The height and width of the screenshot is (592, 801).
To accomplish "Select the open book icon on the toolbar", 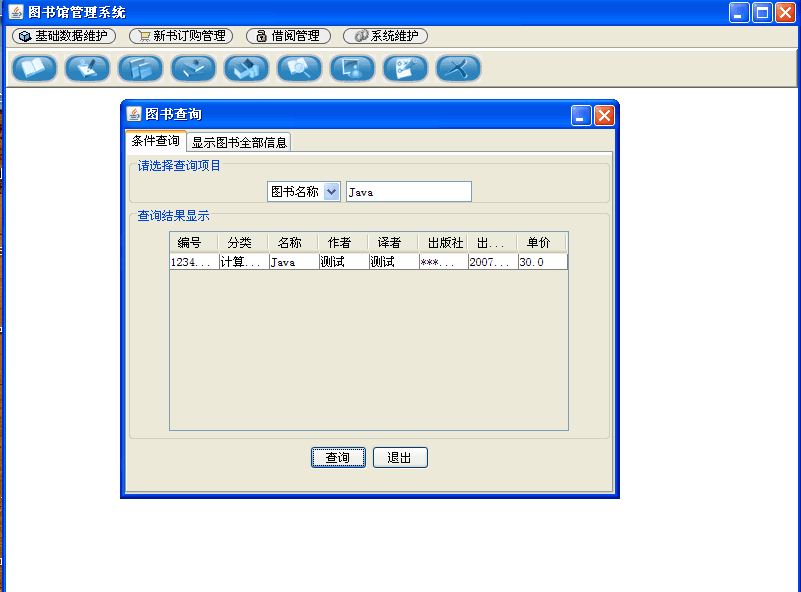I will click(x=33, y=68).
